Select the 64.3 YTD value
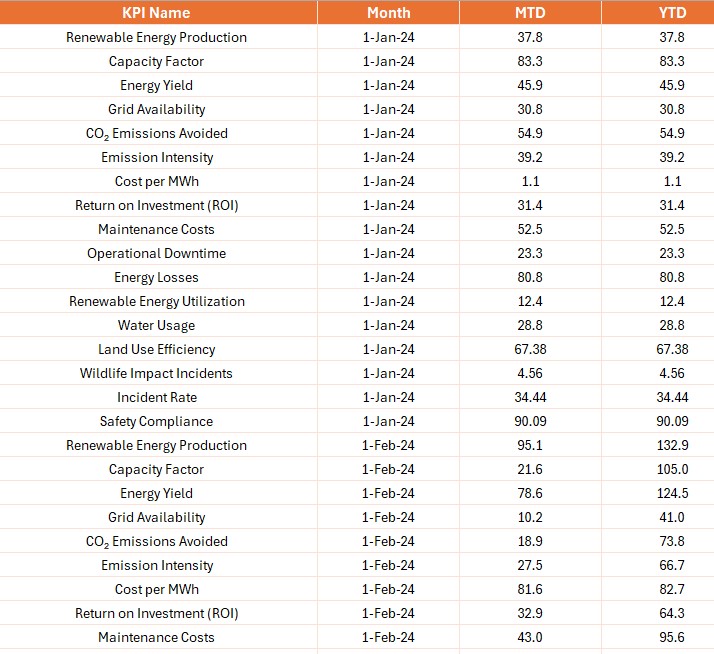This screenshot has width=714, height=654. pos(672,613)
